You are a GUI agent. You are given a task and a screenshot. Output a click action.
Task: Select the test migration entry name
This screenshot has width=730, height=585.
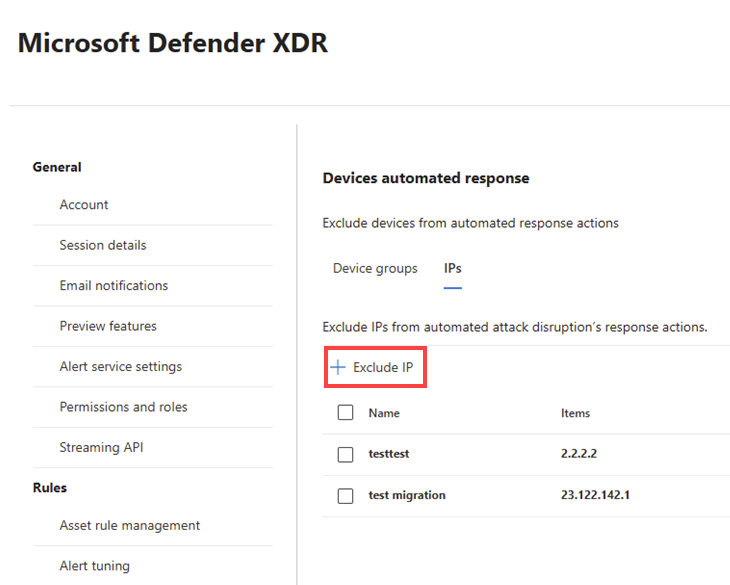click(x=407, y=495)
